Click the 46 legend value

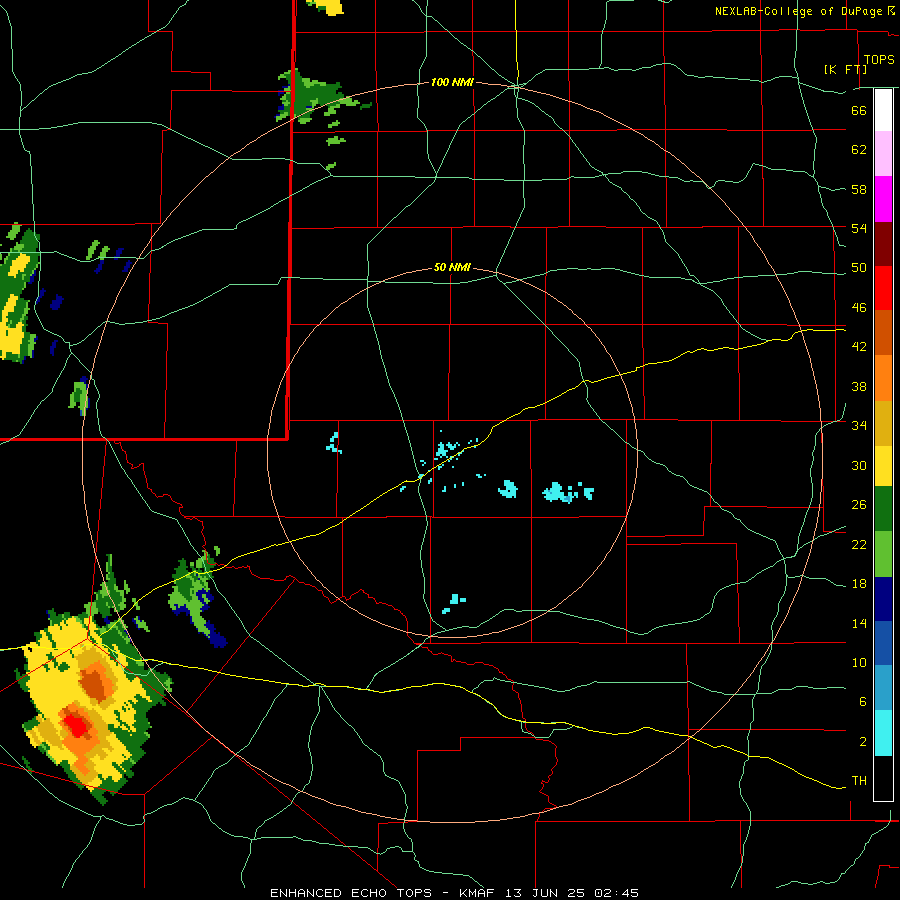[859, 307]
